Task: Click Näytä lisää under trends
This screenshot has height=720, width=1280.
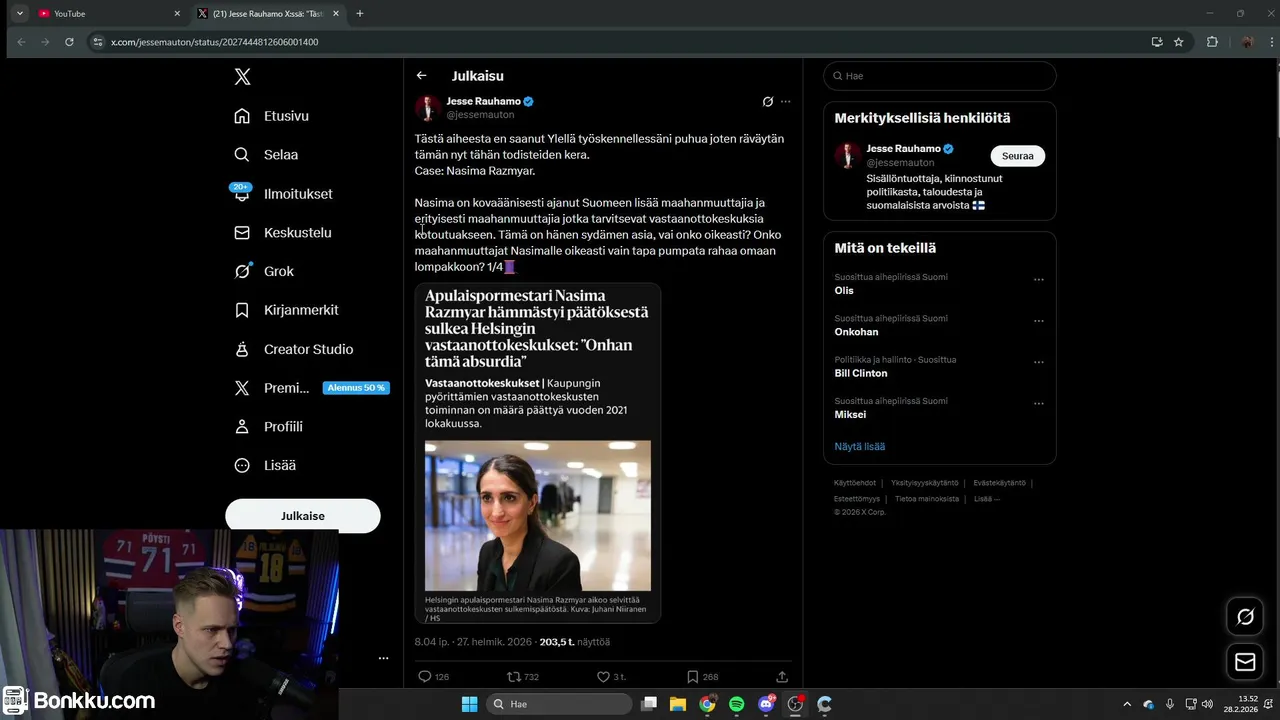Action: (x=860, y=446)
